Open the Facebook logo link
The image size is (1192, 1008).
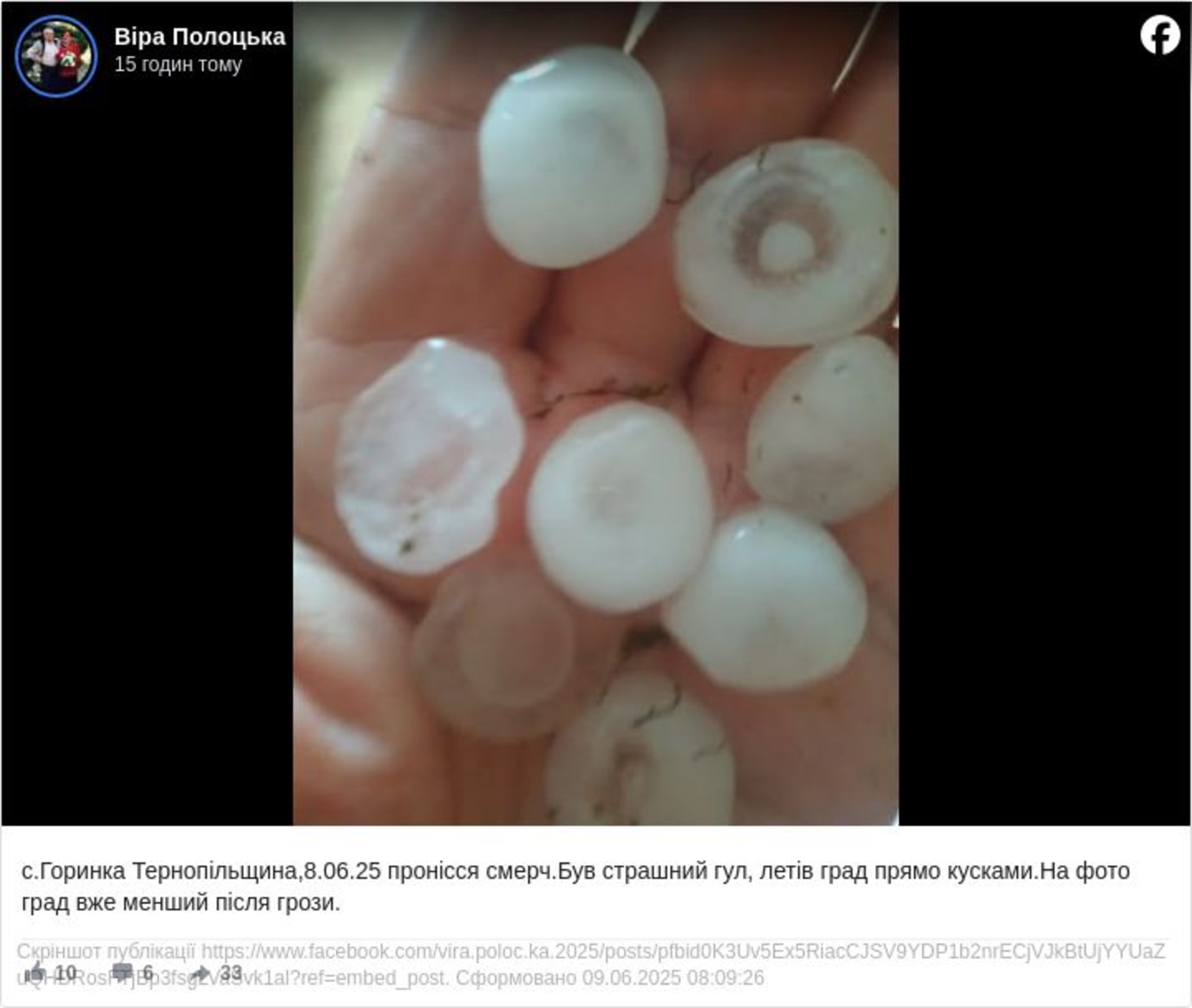coord(1160,35)
